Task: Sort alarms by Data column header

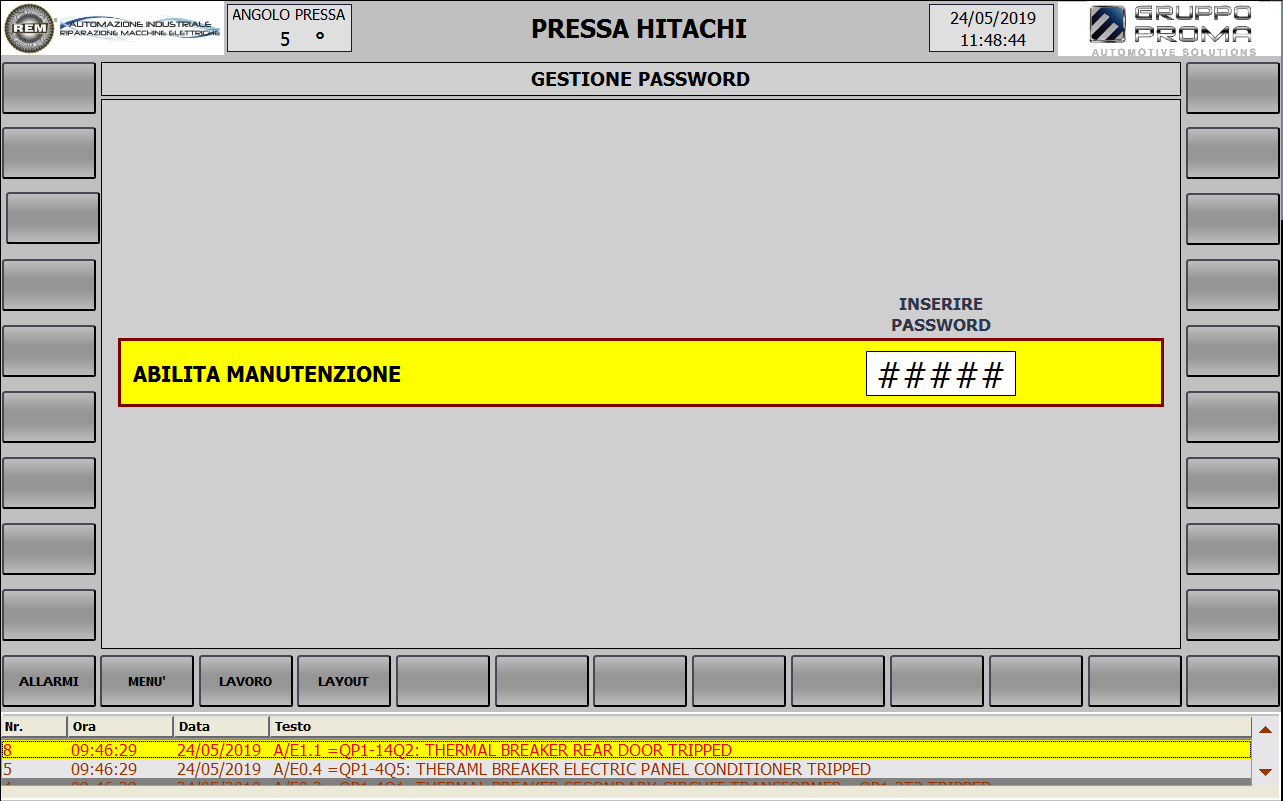Action: point(221,727)
